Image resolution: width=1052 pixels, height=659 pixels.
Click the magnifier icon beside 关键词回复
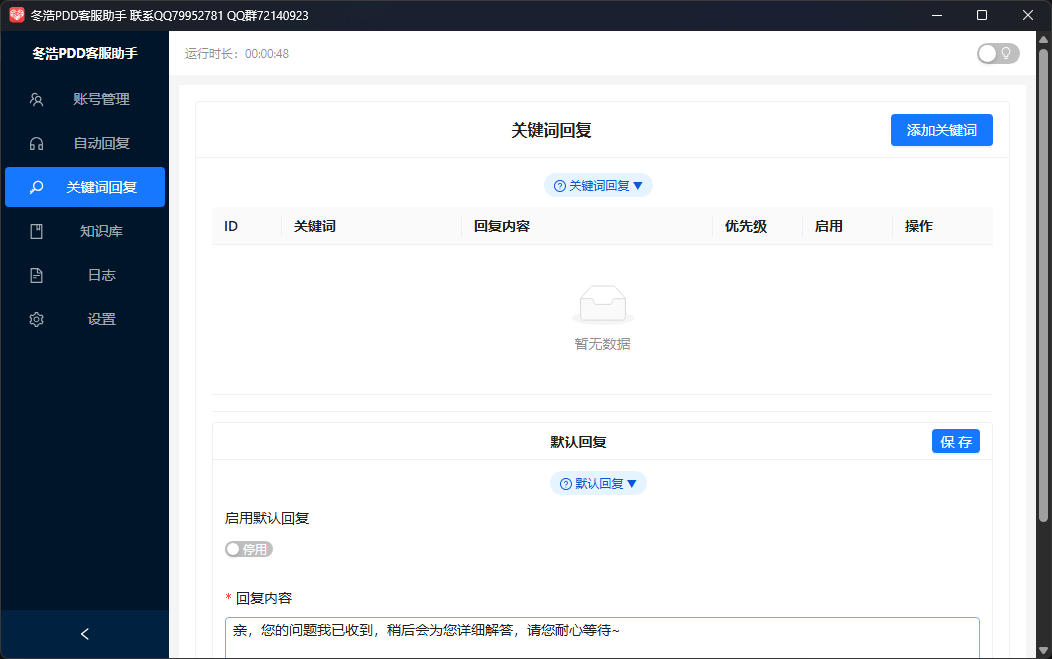tap(36, 187)
